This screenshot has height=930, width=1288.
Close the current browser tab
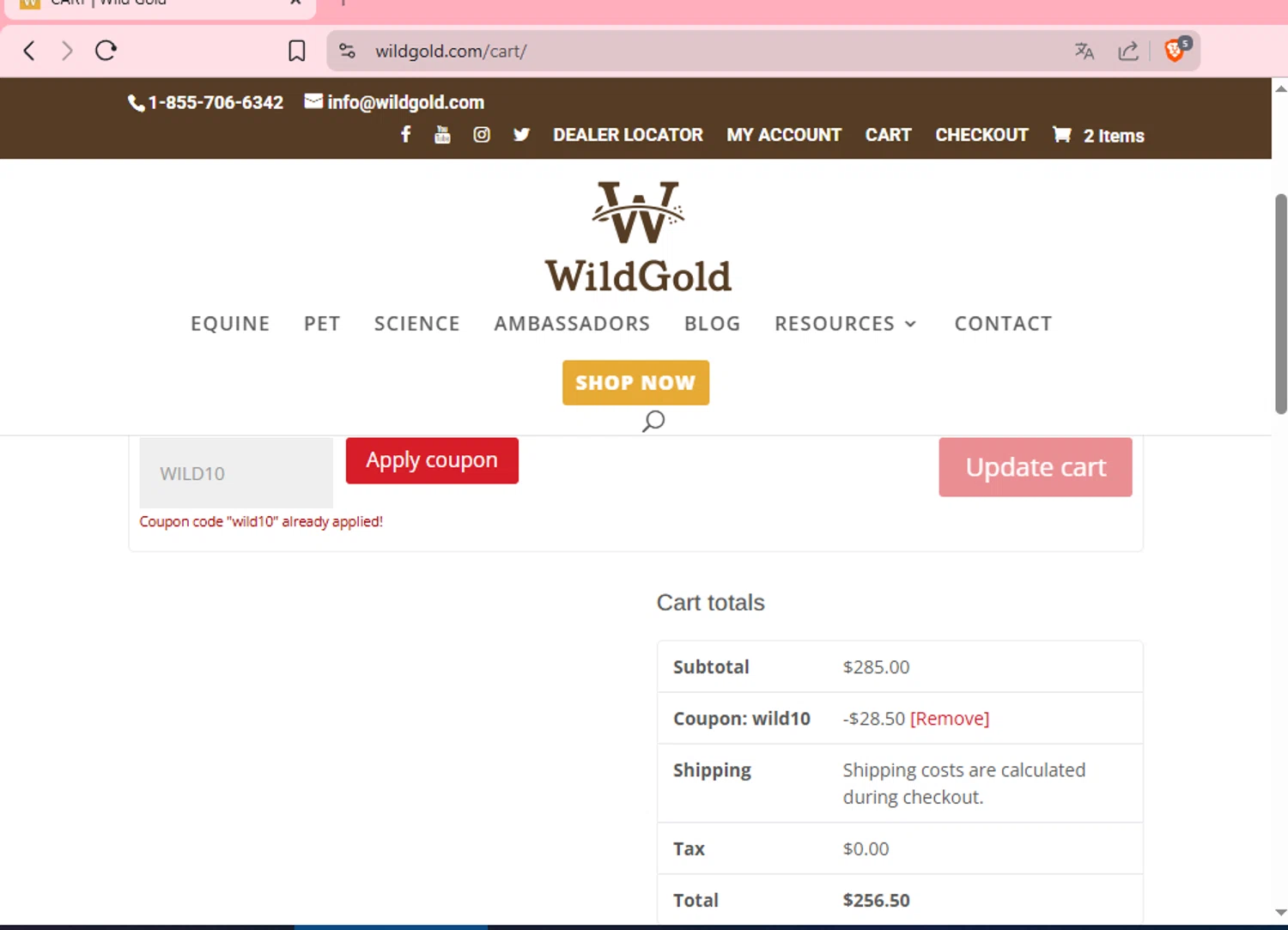click(x=295, y=3)
